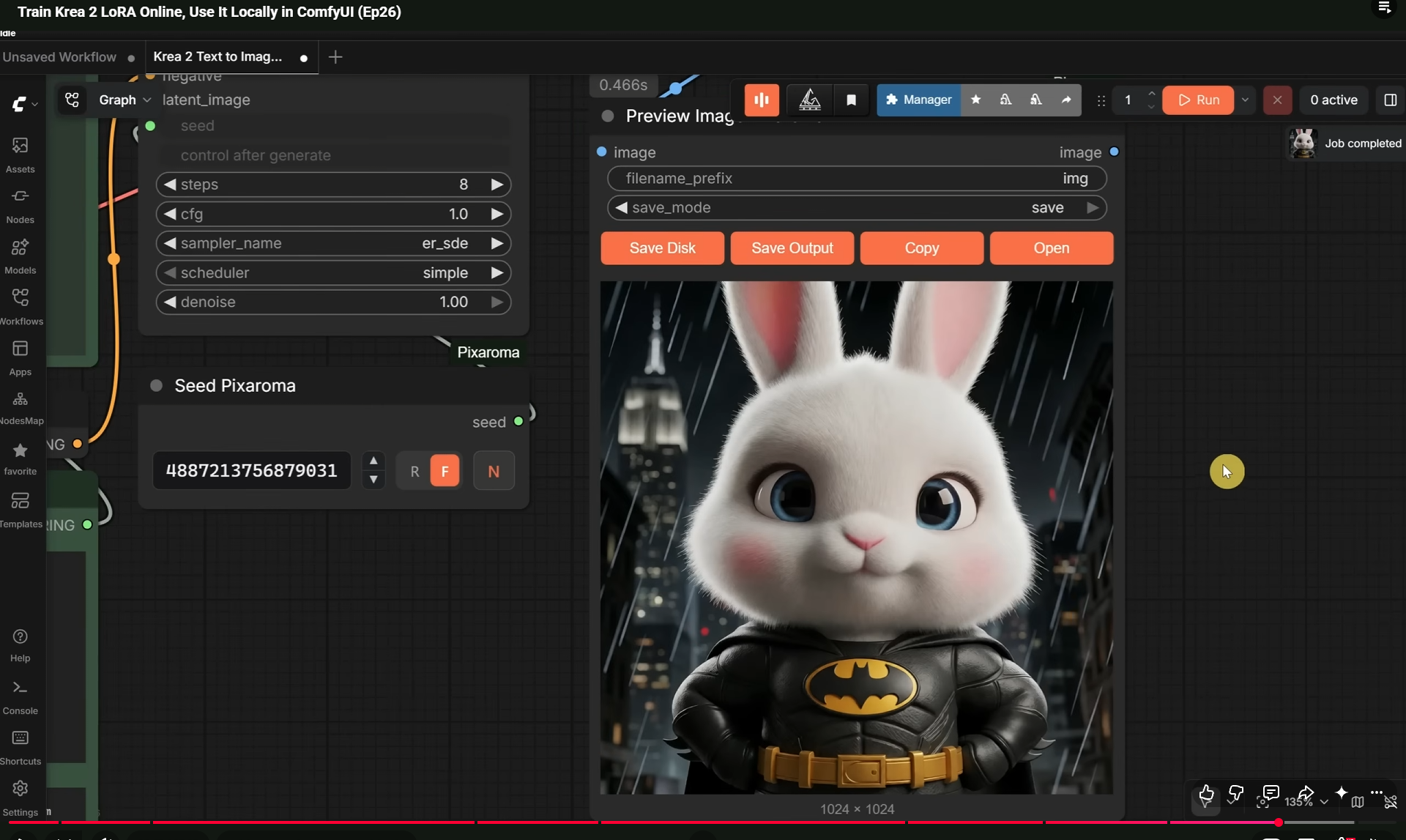Viewport: 1406px width, 840px height.
Task: Click the Open button in Preview Image
Action: [1052, 248]
